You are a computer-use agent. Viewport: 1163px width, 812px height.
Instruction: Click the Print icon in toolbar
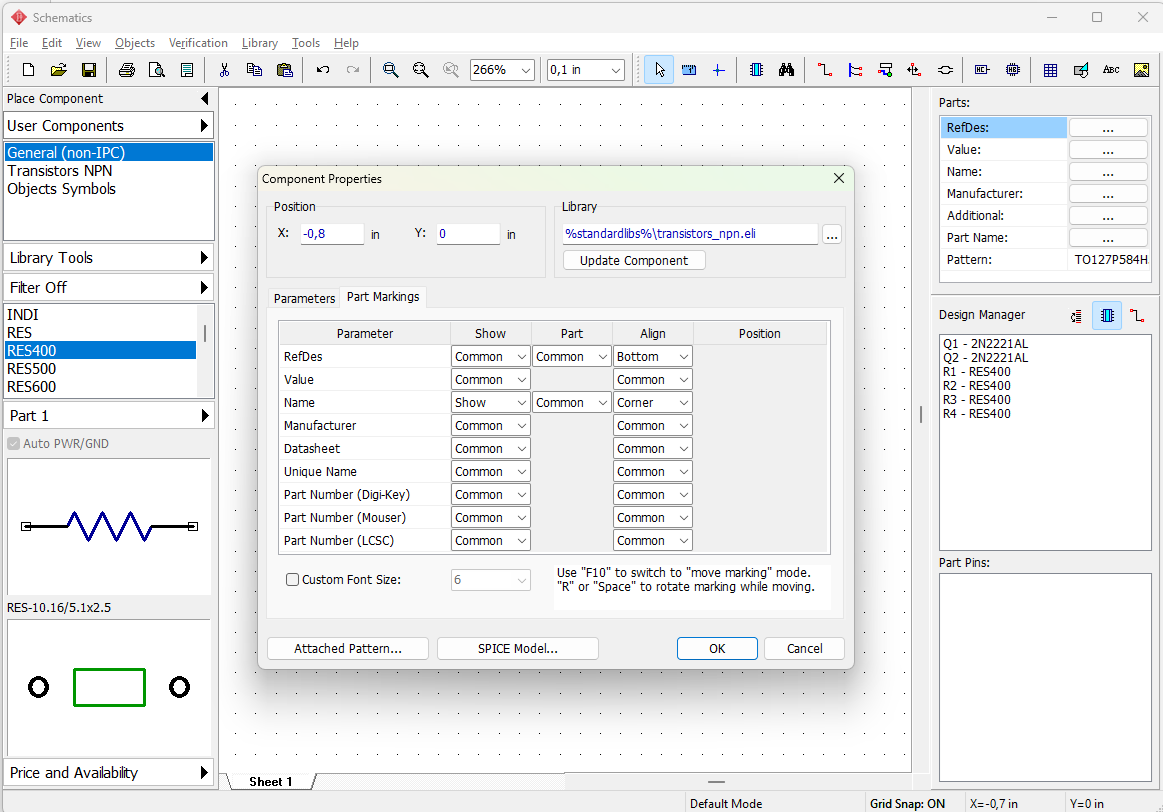(x=127, y=70)
